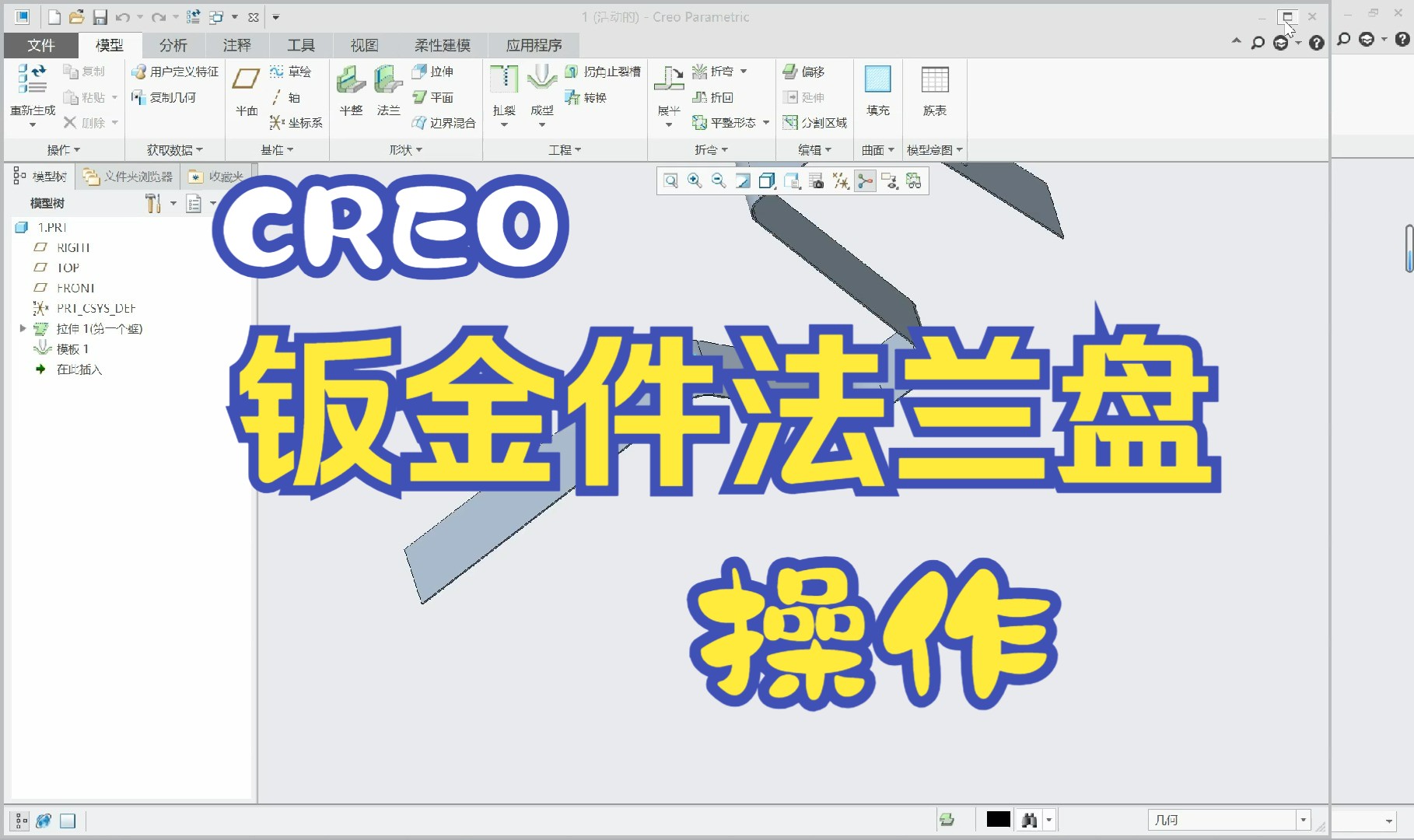The image size is (1414, 840).
Task: Click the 重新生成 (Regenerate) icon
Action: [x=31, y=78]
